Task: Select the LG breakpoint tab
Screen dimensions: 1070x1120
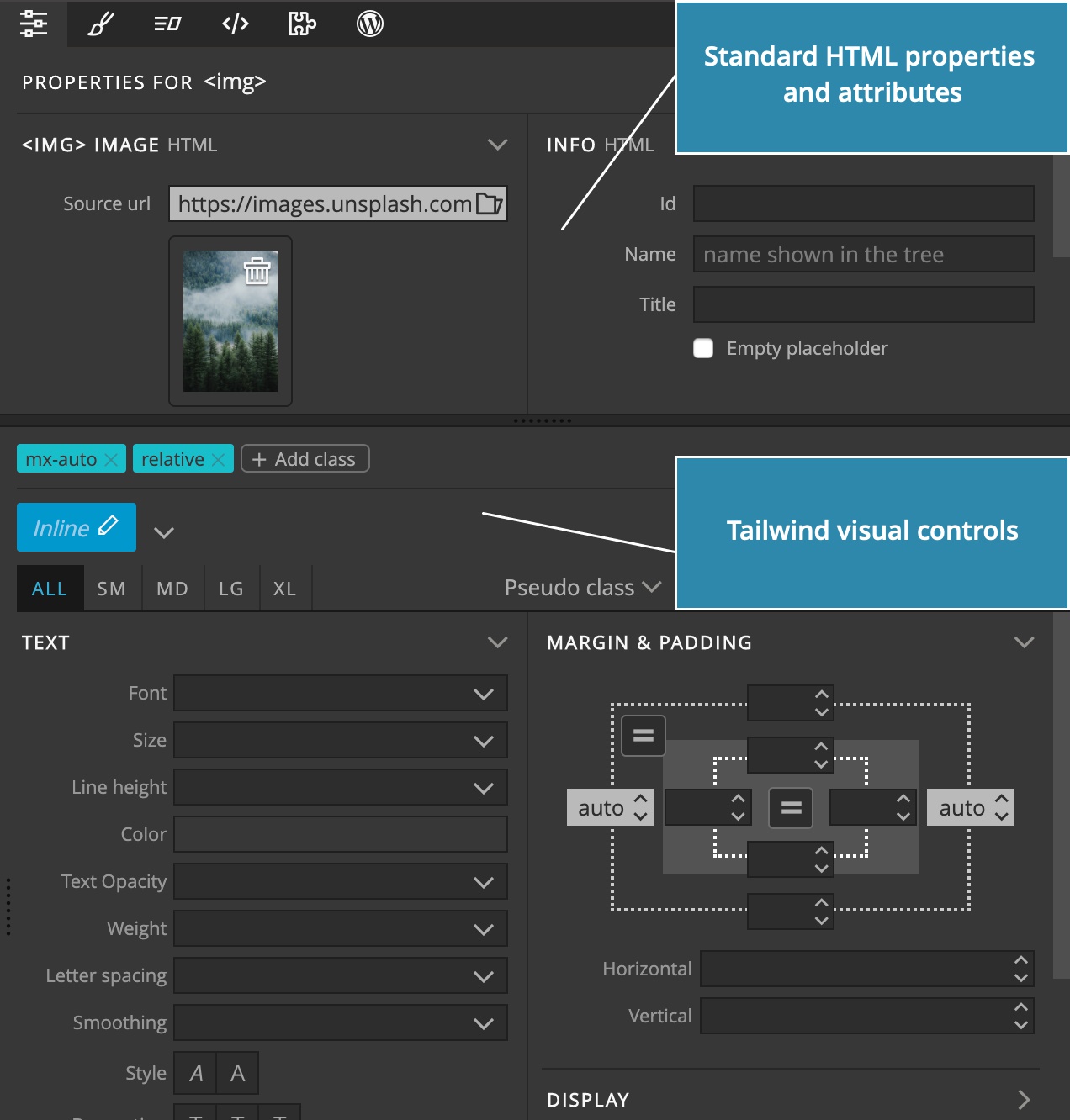Action: pos(231,589)
